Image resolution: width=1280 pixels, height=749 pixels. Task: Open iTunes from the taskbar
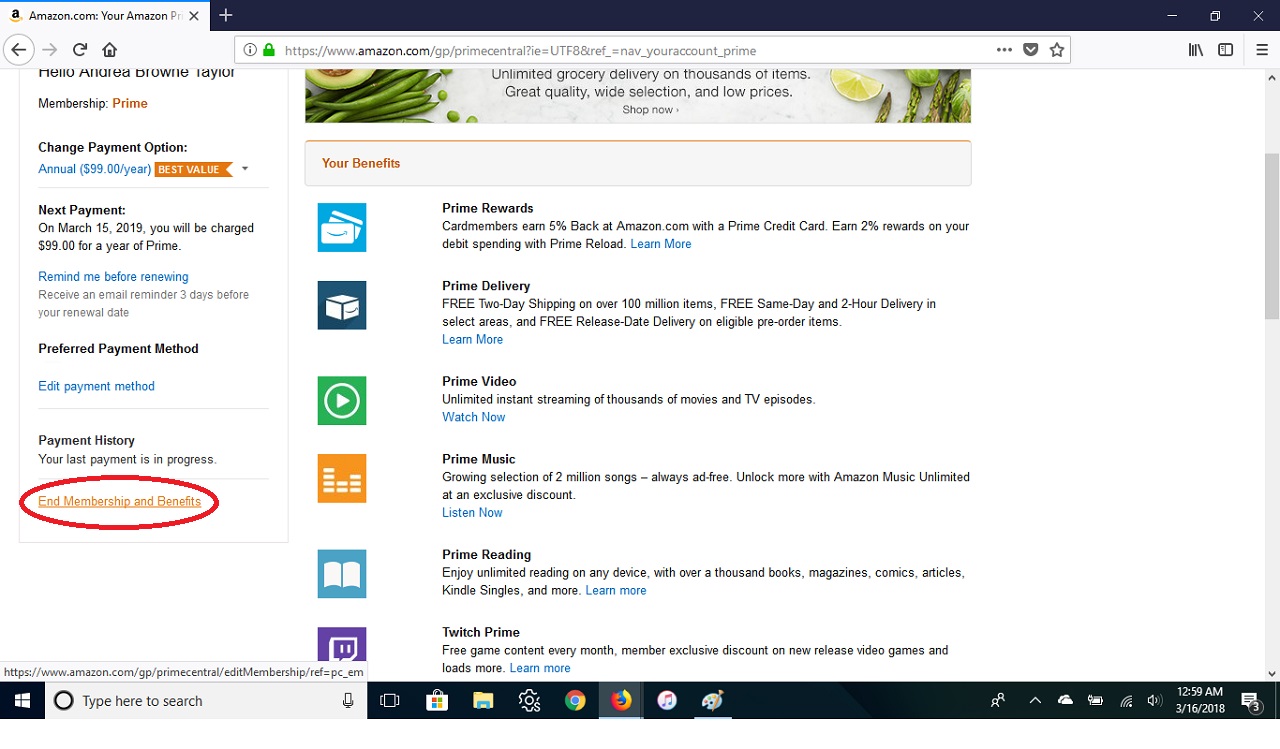[667, 701]
